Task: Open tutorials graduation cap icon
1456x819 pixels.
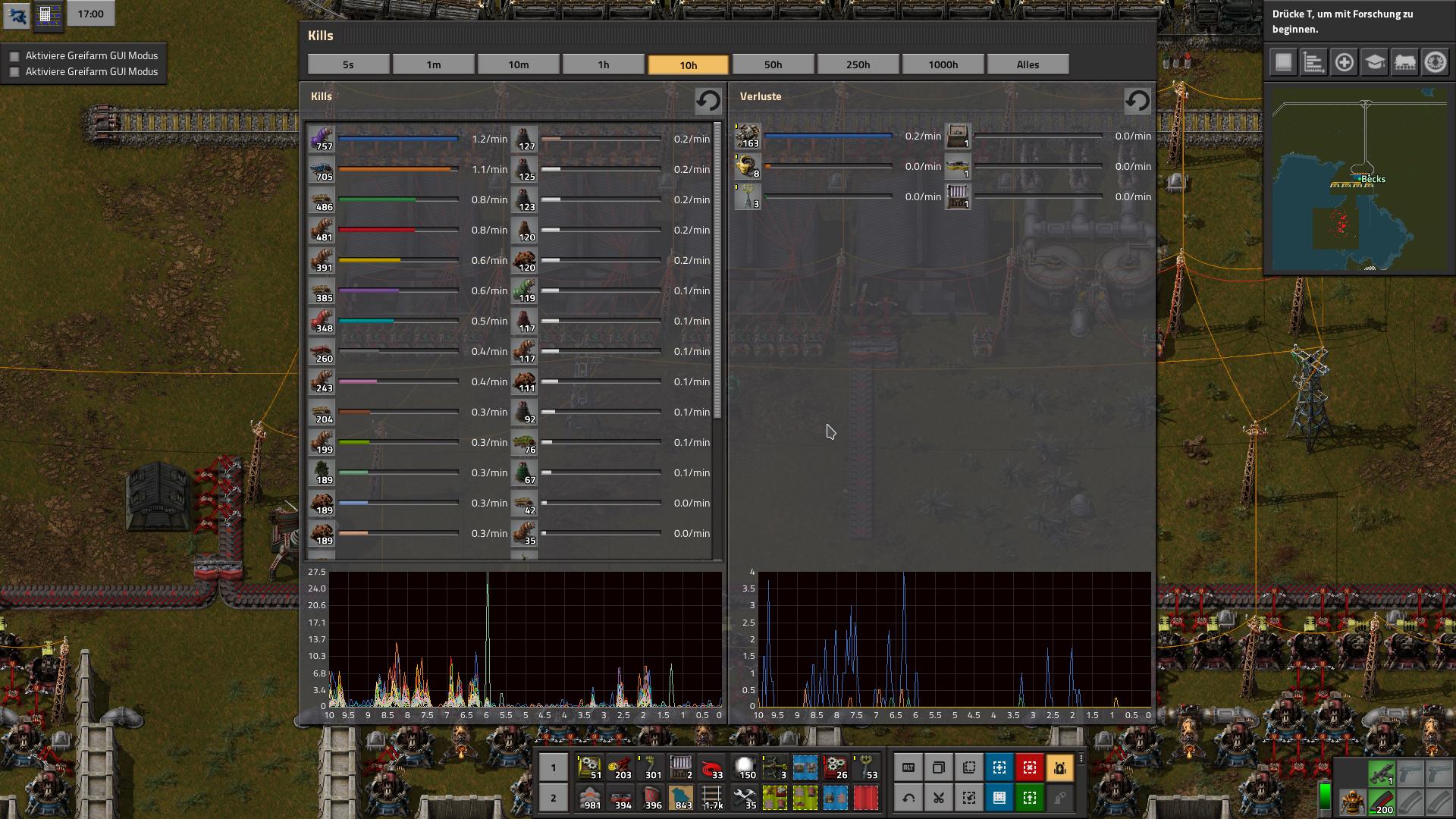Action: (x=1374, y=62)
